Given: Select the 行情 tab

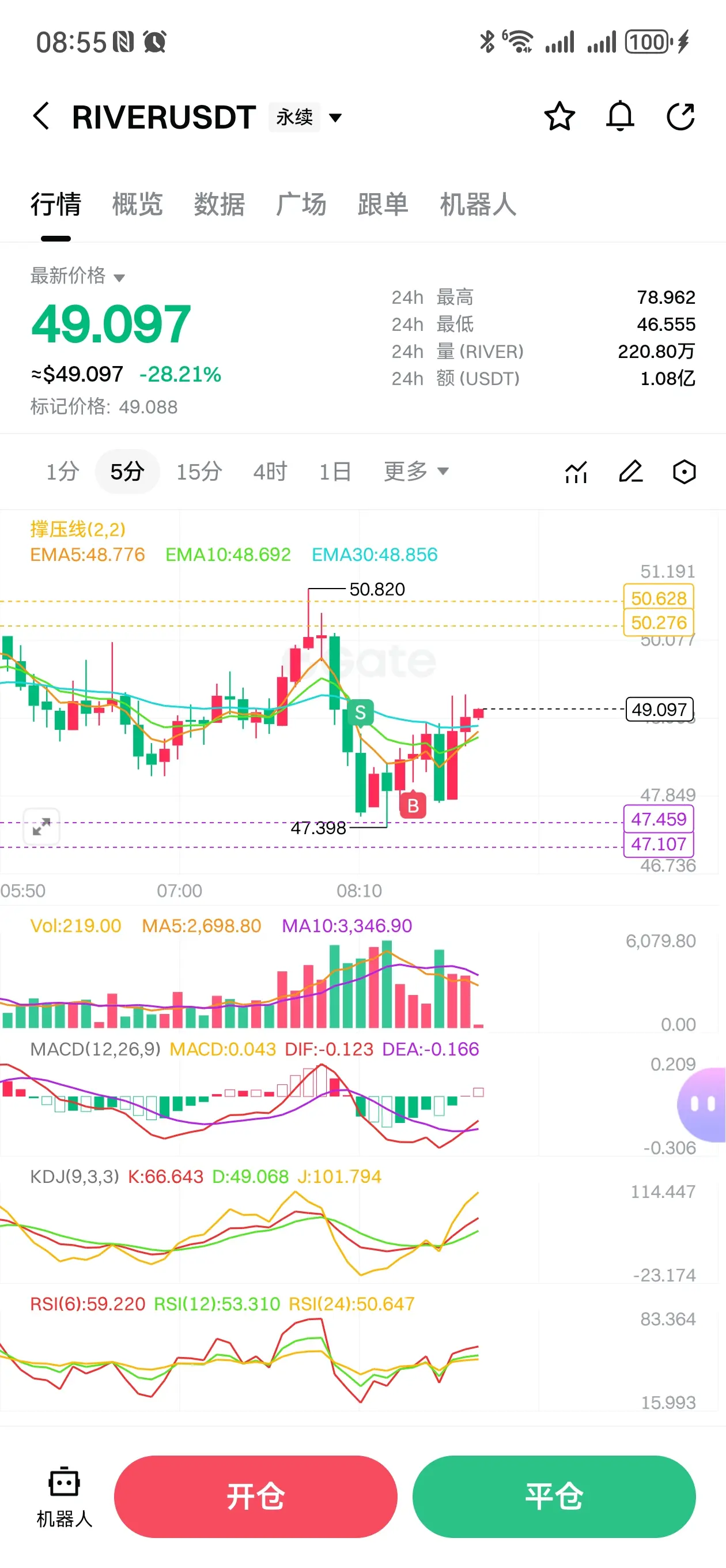Looking at the screenshot, I should point(56,204).
